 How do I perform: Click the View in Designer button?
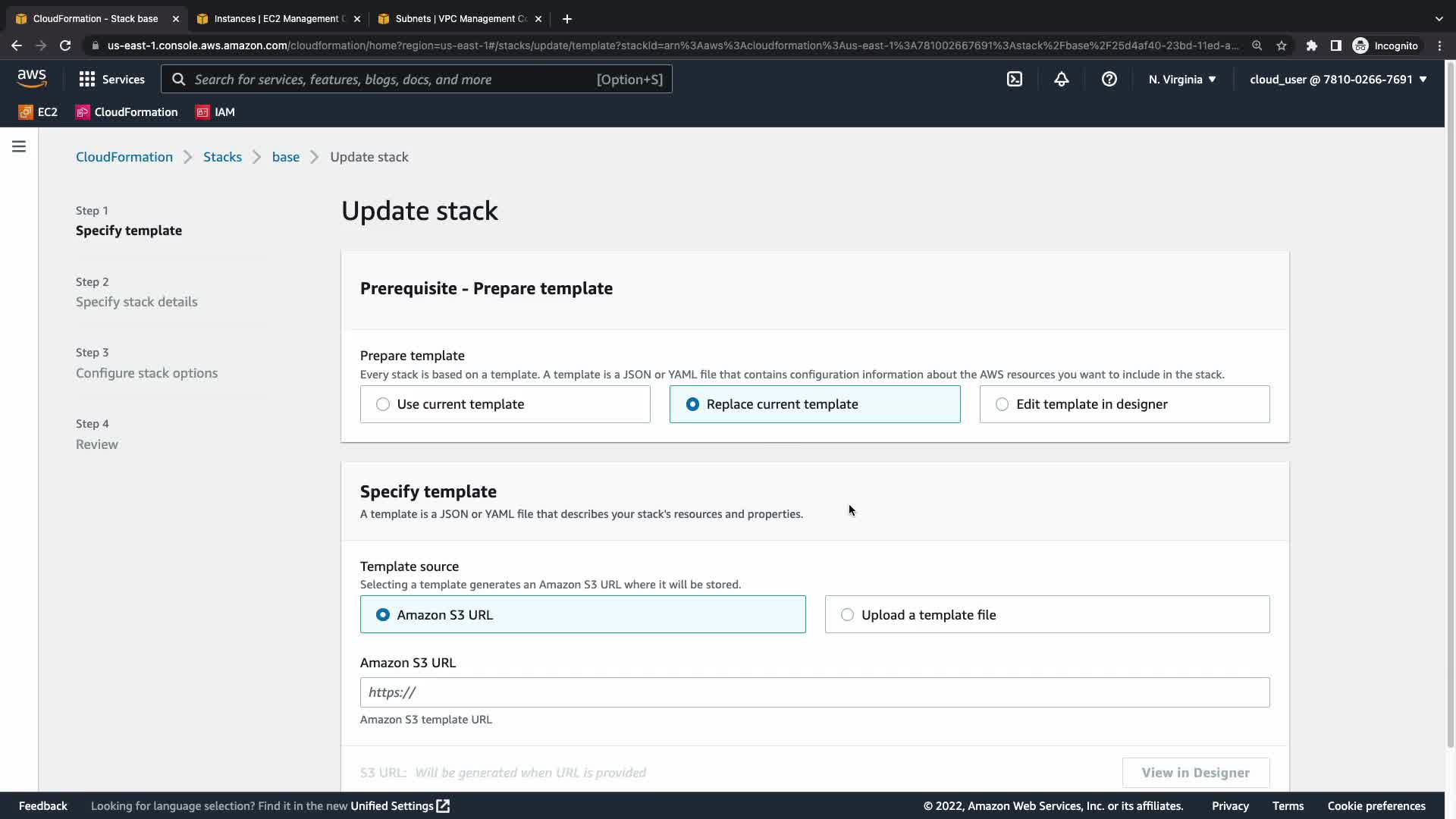coord(1195,773)
